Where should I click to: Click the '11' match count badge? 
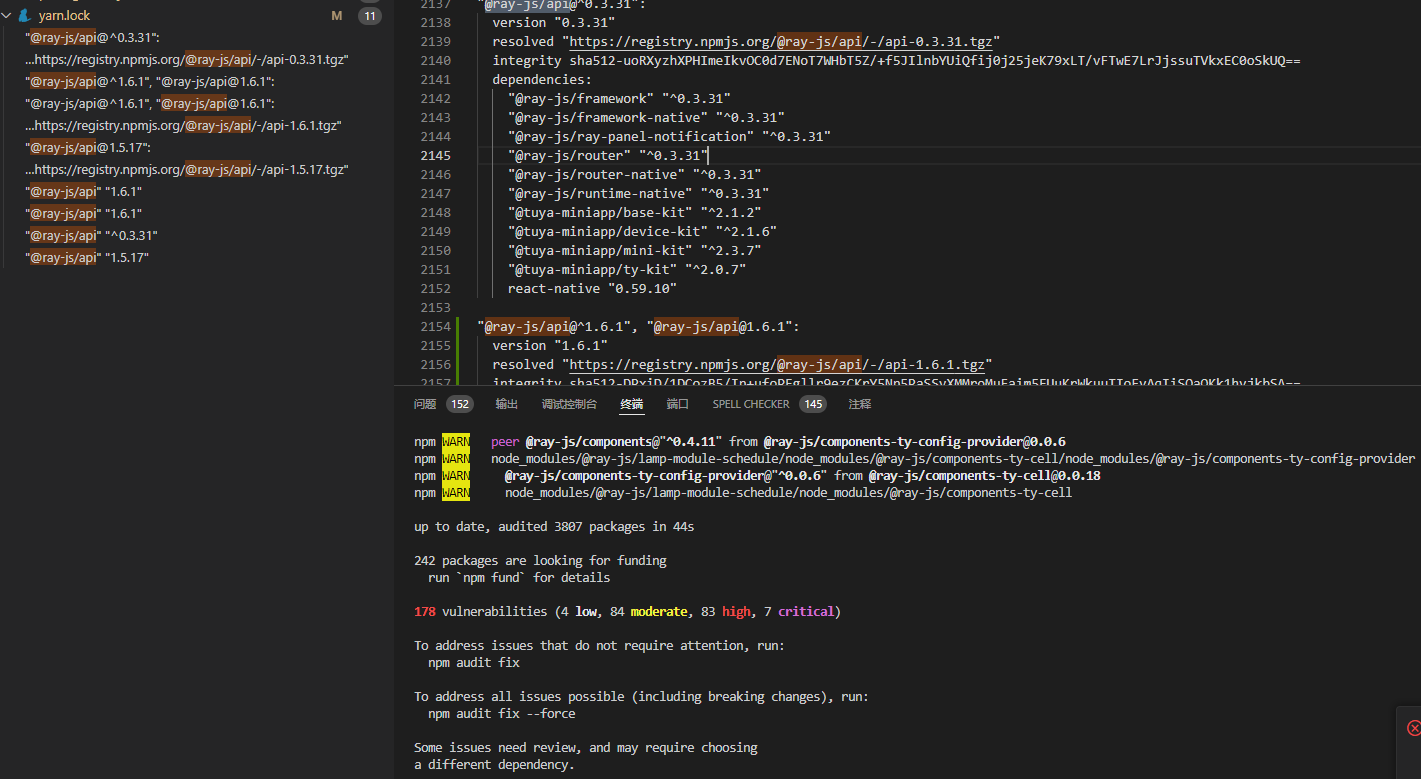click(x=370, y=16)
